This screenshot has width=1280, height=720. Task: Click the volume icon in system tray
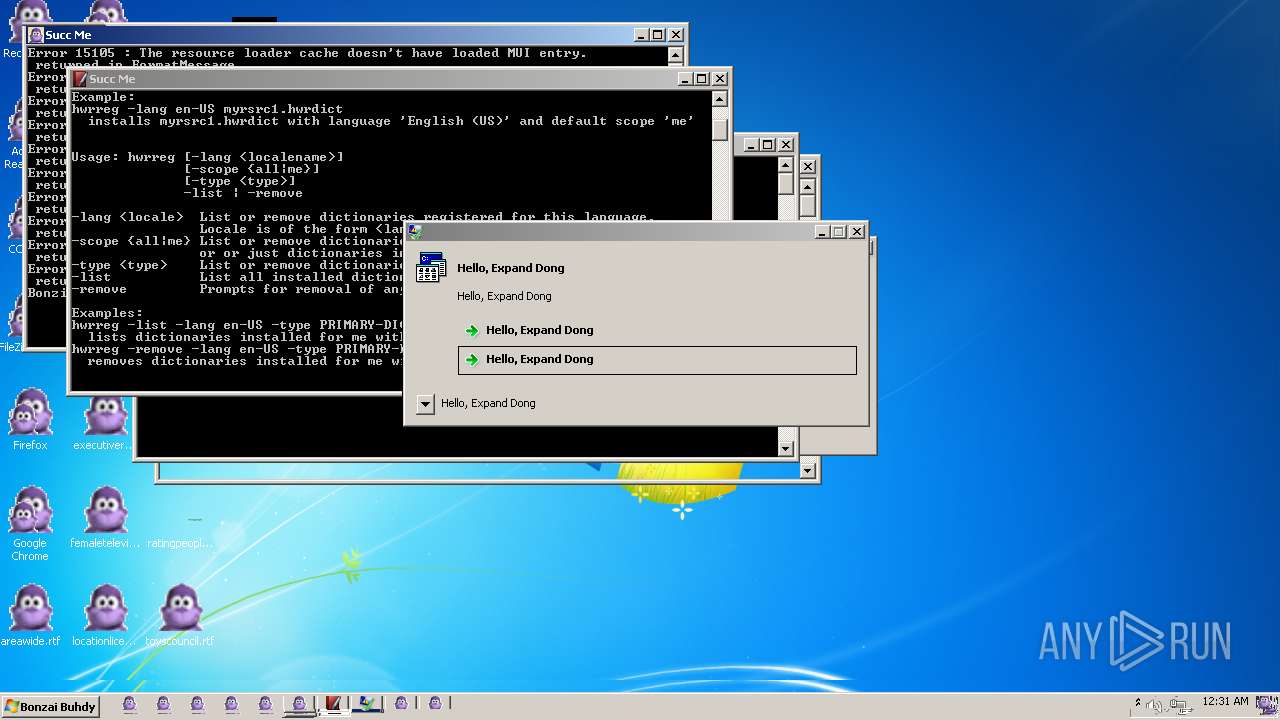click(x=1155, y=706)
